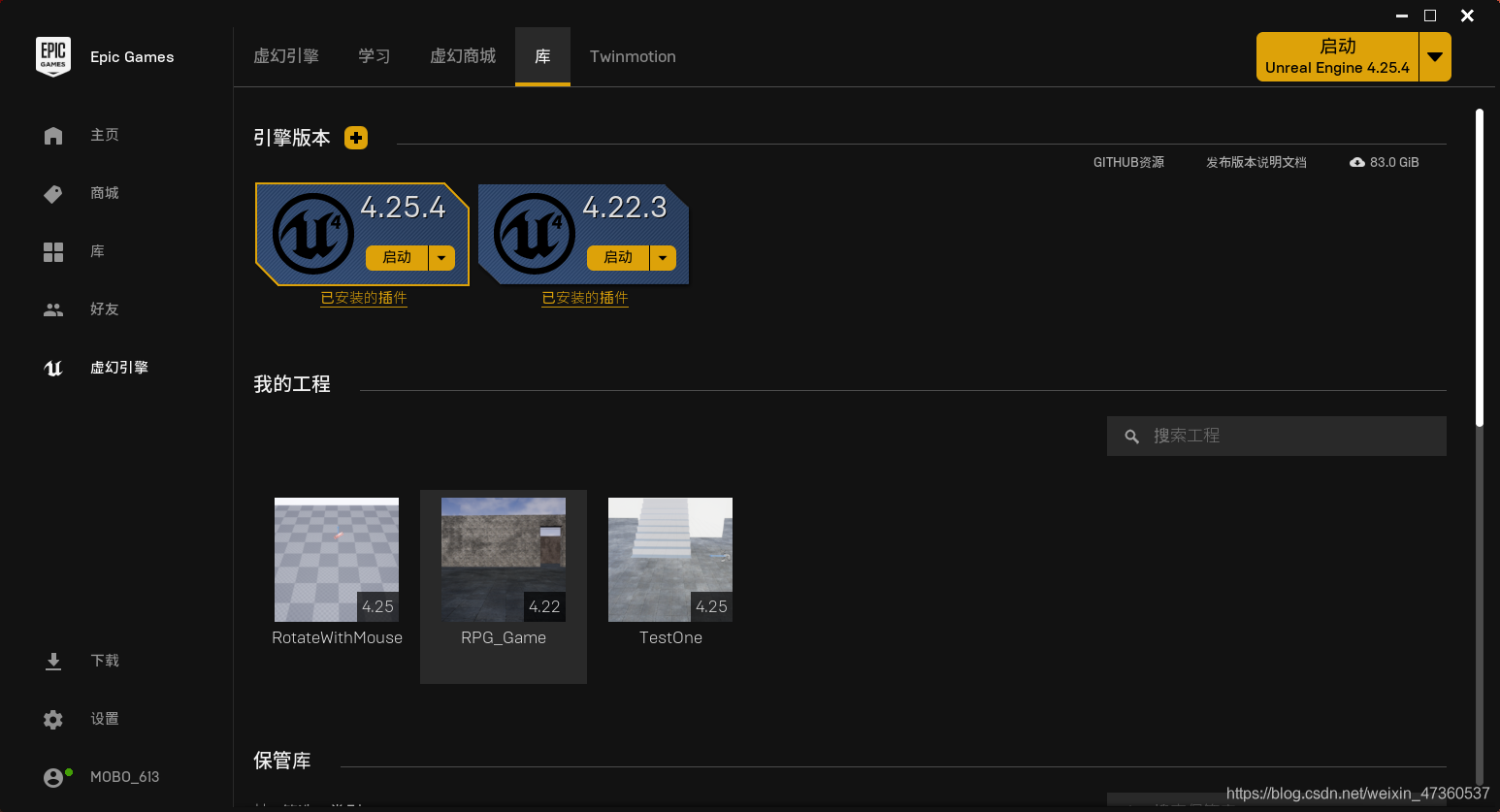Select the 库 top tab
This screenshot has width=1500, height=812.
pos(542,56)
